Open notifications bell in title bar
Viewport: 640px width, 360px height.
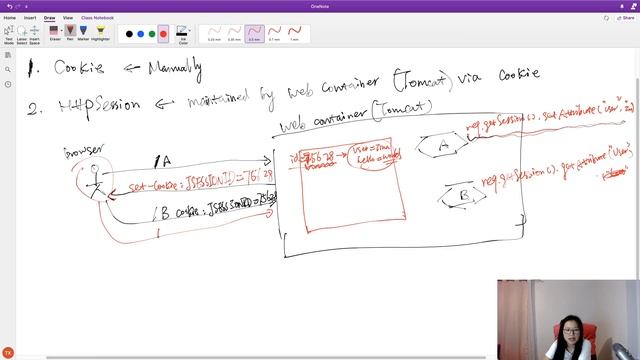[622, 7]
